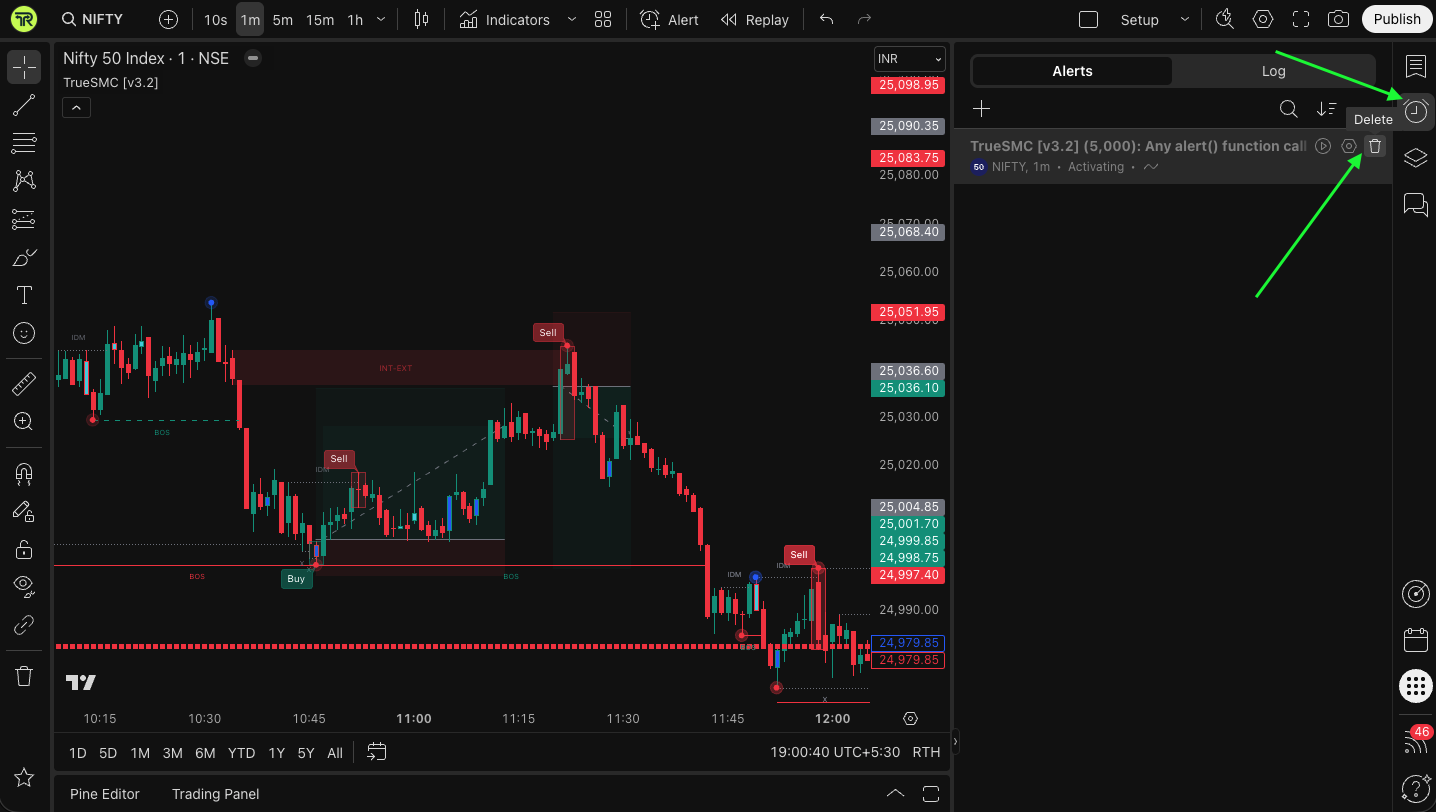
Task: Click the Publish button
Action: click(1396, 19)
